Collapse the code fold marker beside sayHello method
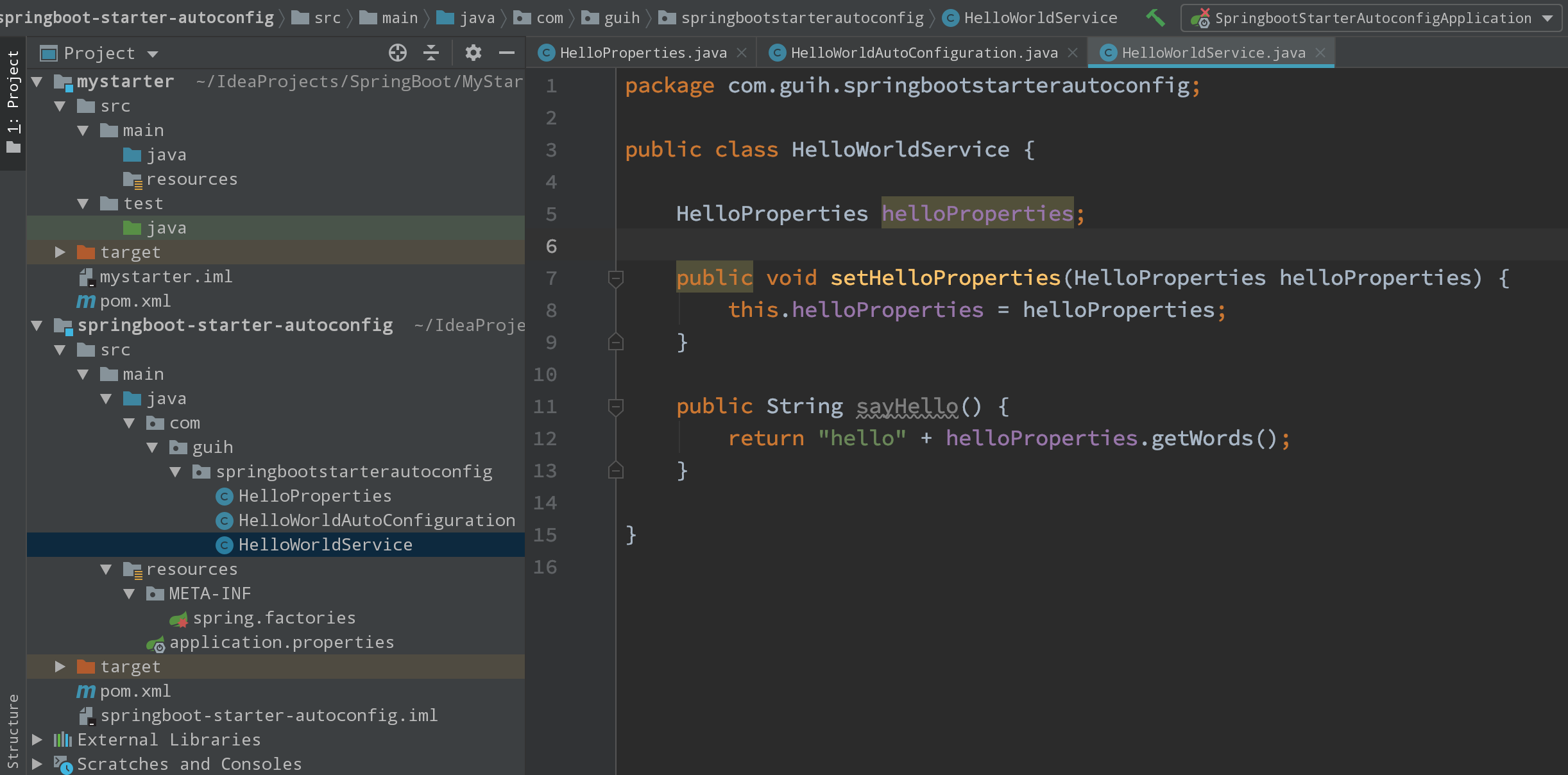1568x775 pixels. 615,406
